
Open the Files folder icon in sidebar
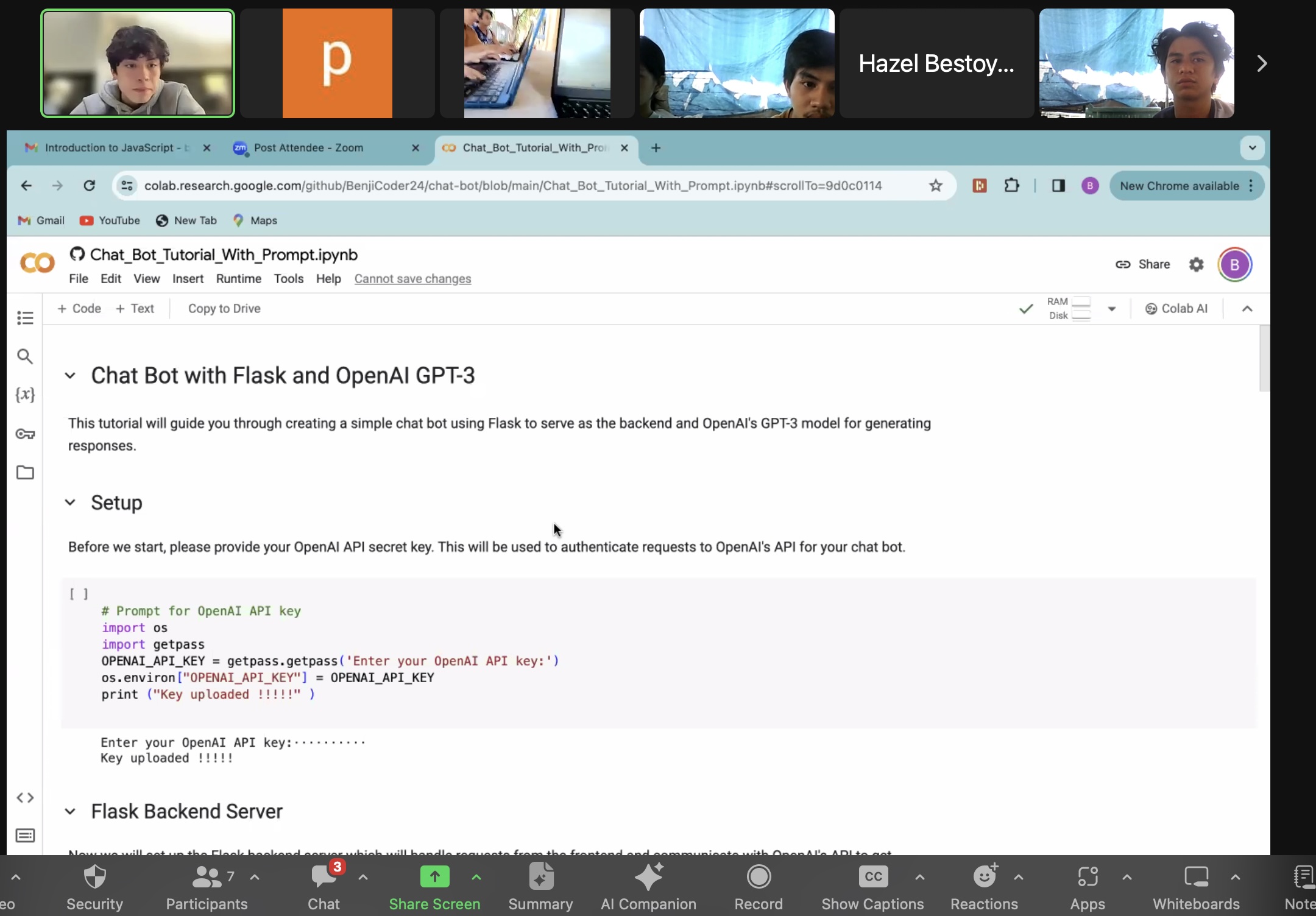click(25, 473)
